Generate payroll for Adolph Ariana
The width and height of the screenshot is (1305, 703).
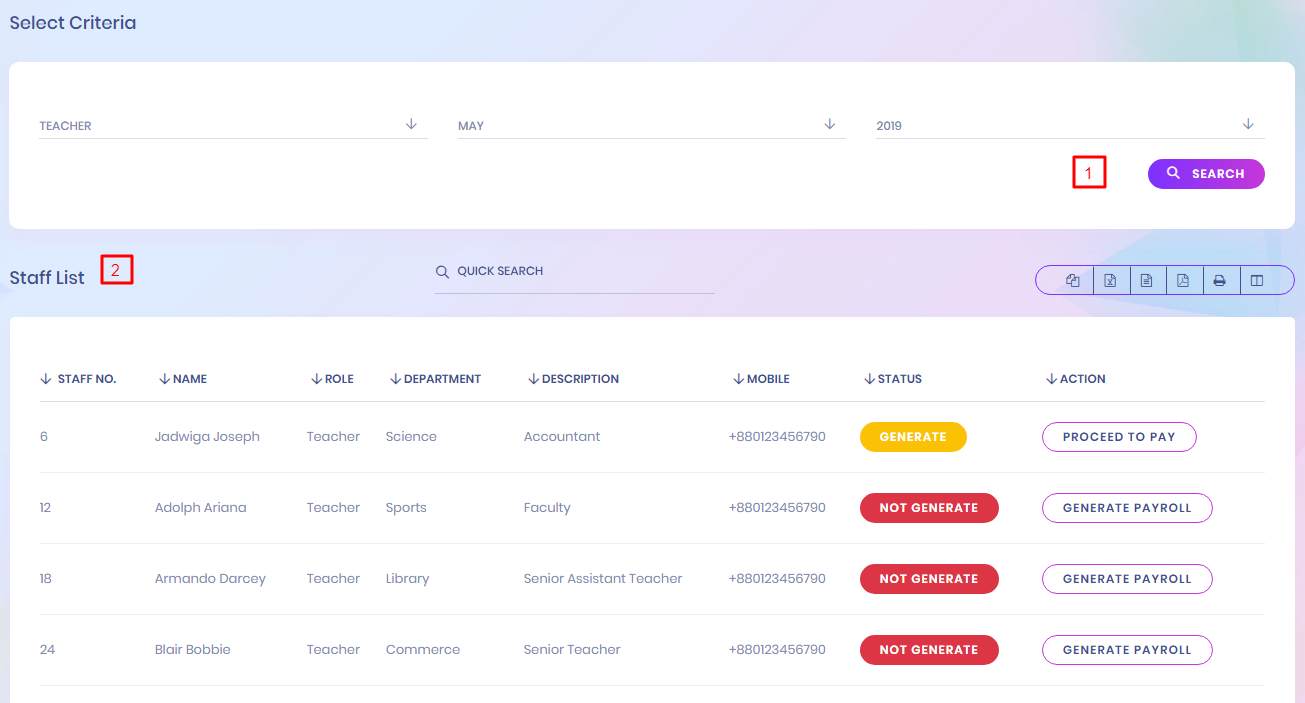(x=1127, y=508)
